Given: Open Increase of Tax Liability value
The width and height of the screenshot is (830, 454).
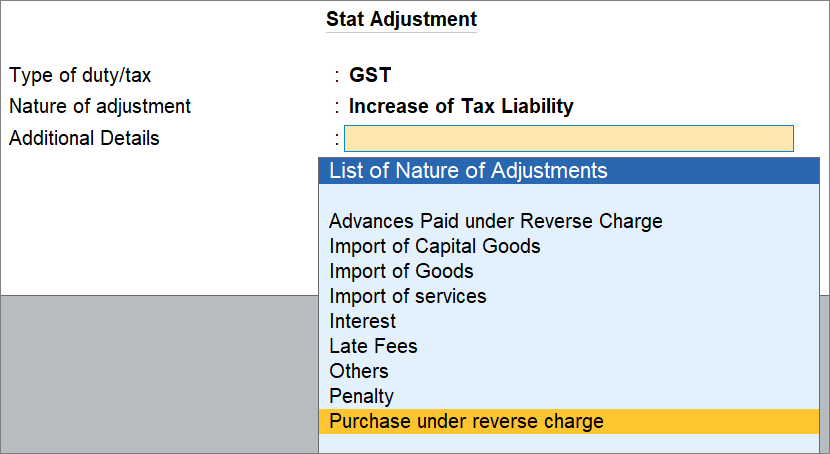Looking at the screenshot, I should (461, 106).
